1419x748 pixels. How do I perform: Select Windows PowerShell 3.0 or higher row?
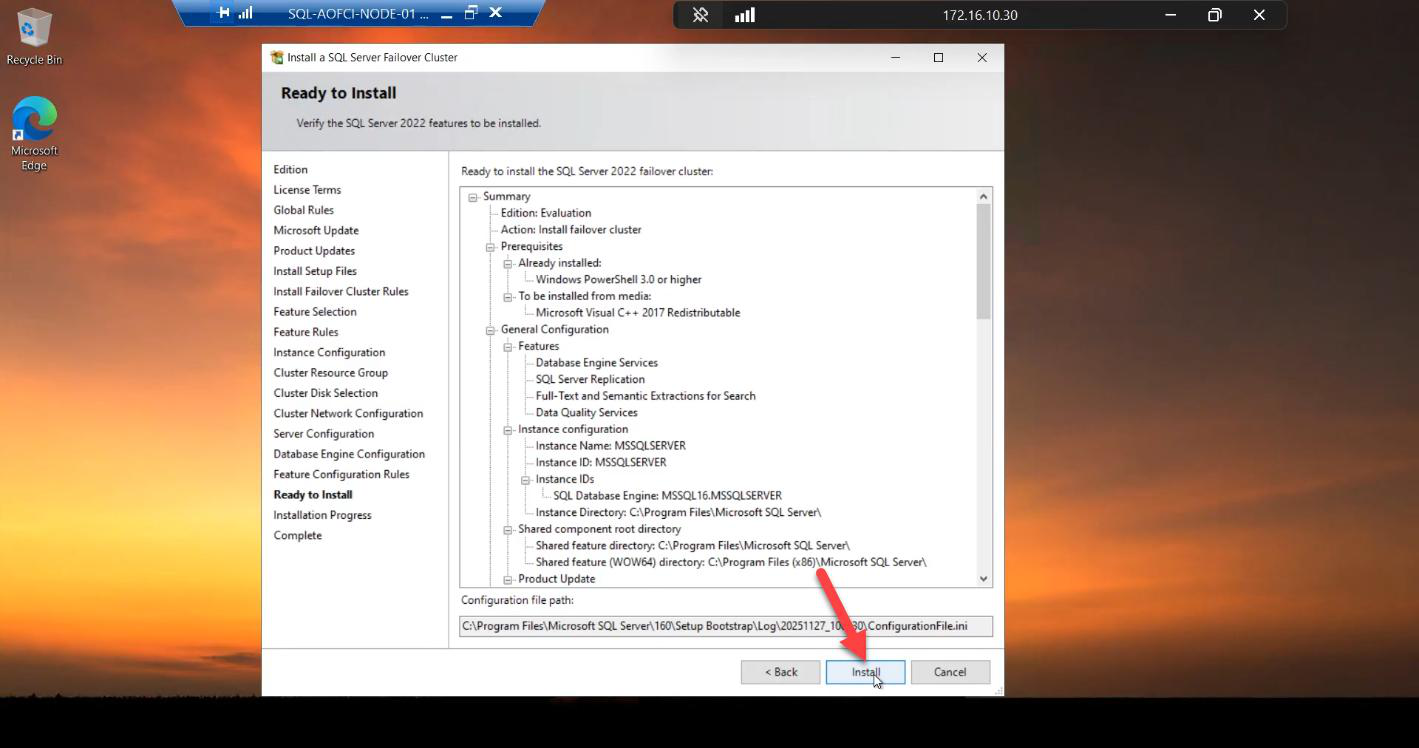(x=619, y=280)
